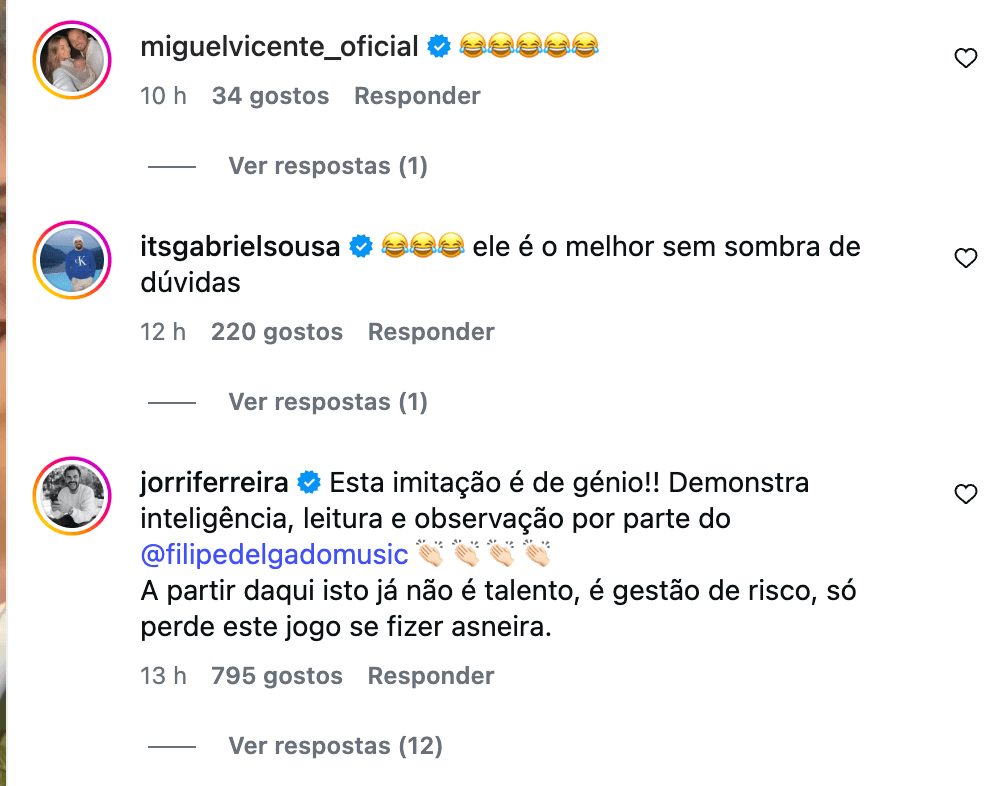Reply to itsgabrielsousa's comment
This screenshot has width=1002, height=786.
tap(431, 332)
